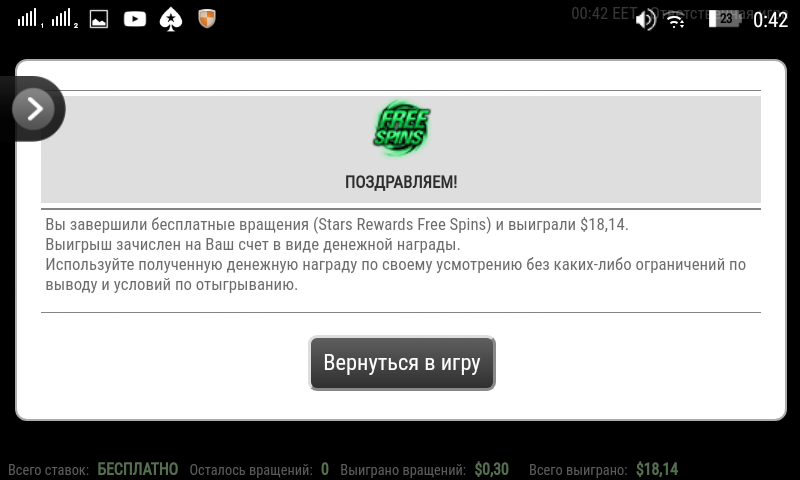
Task: Tap the 0:42 system clock
Action: (x=770, y=20)
